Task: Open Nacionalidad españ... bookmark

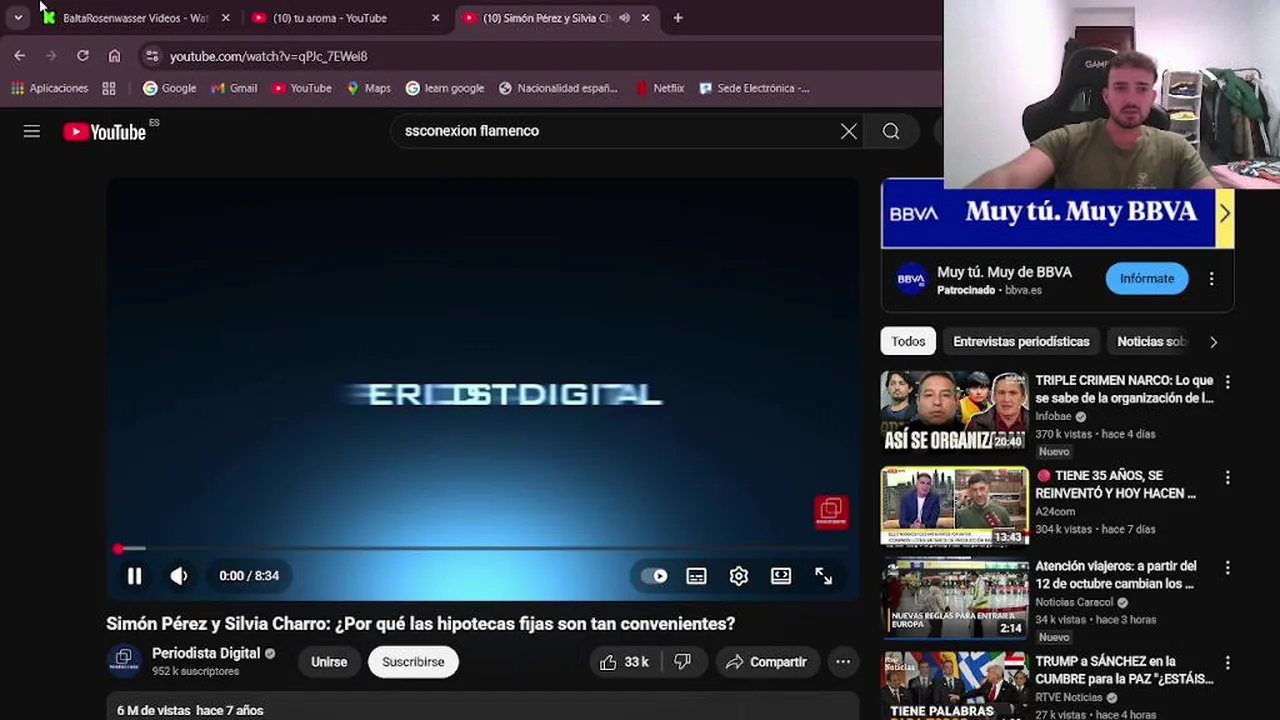Action: pos(558,88)
